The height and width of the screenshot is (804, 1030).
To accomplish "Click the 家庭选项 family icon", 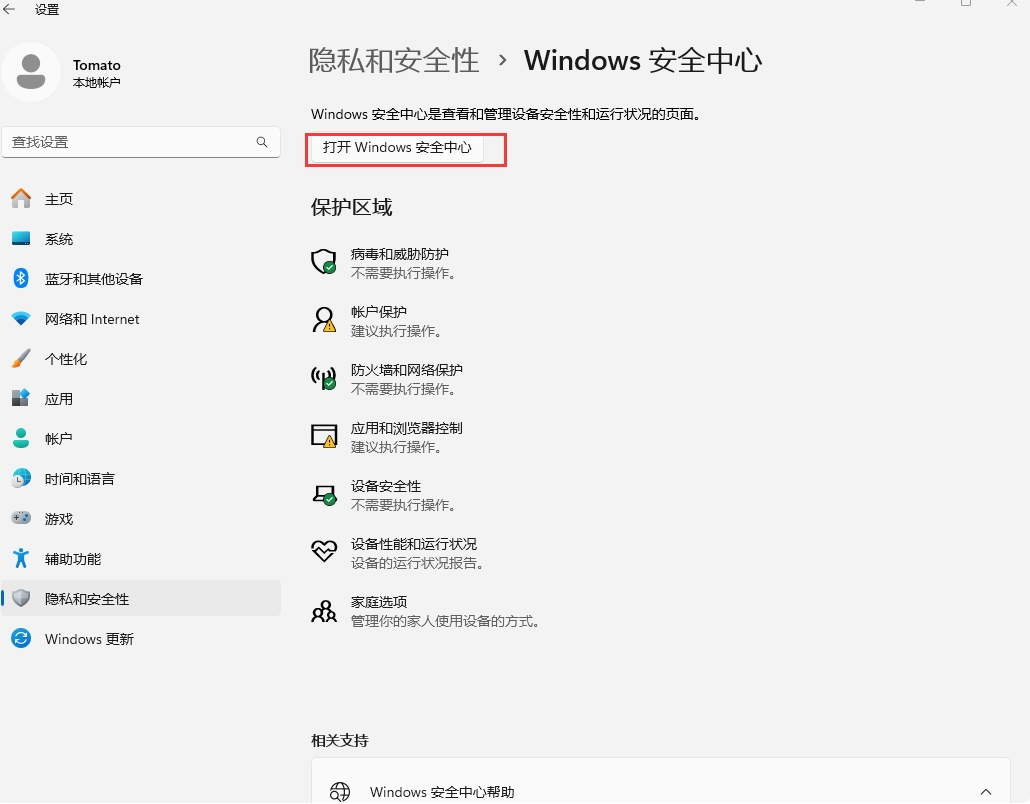I will pos(324,611).
